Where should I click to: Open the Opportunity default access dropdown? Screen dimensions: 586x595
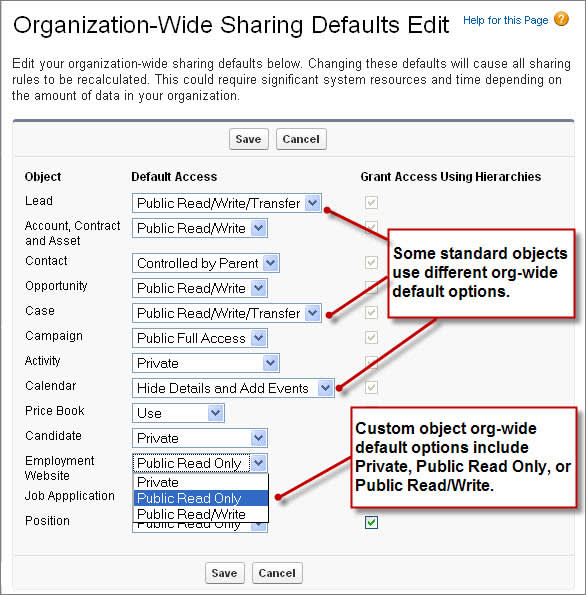200,288
